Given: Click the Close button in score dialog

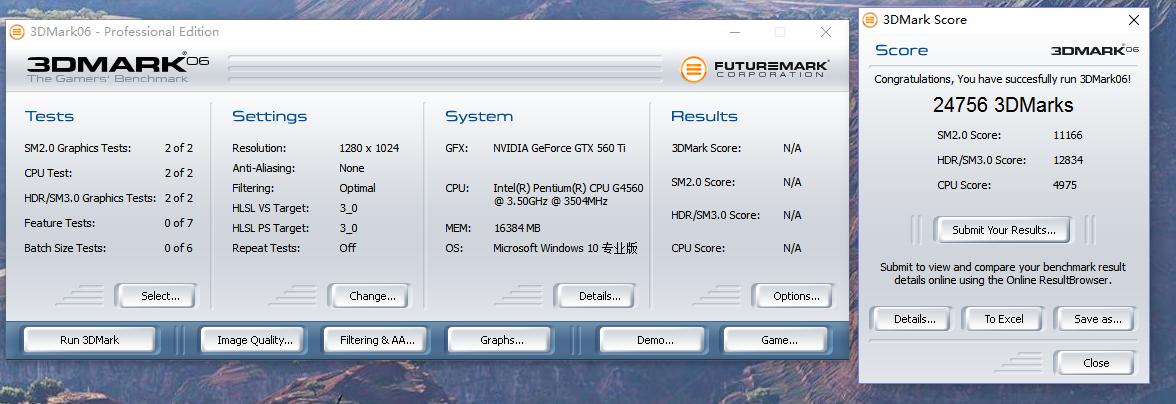Looking at the screenshot, I should click(x=1096, y=363).
